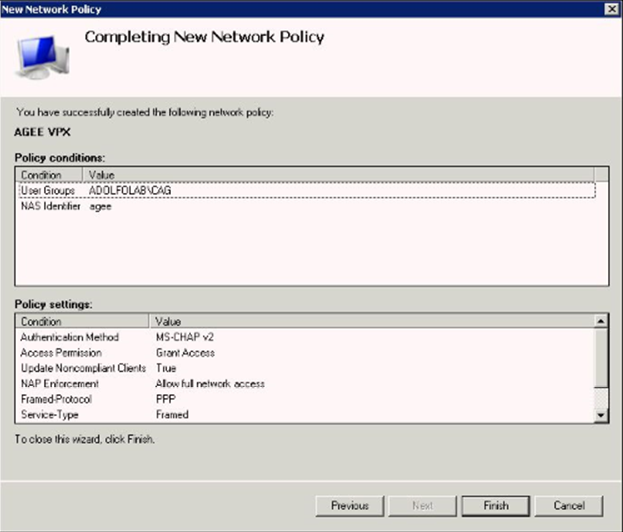623x532 pixels.
Task: Click Condition header in Policy settings
Action: coord(82,321)
